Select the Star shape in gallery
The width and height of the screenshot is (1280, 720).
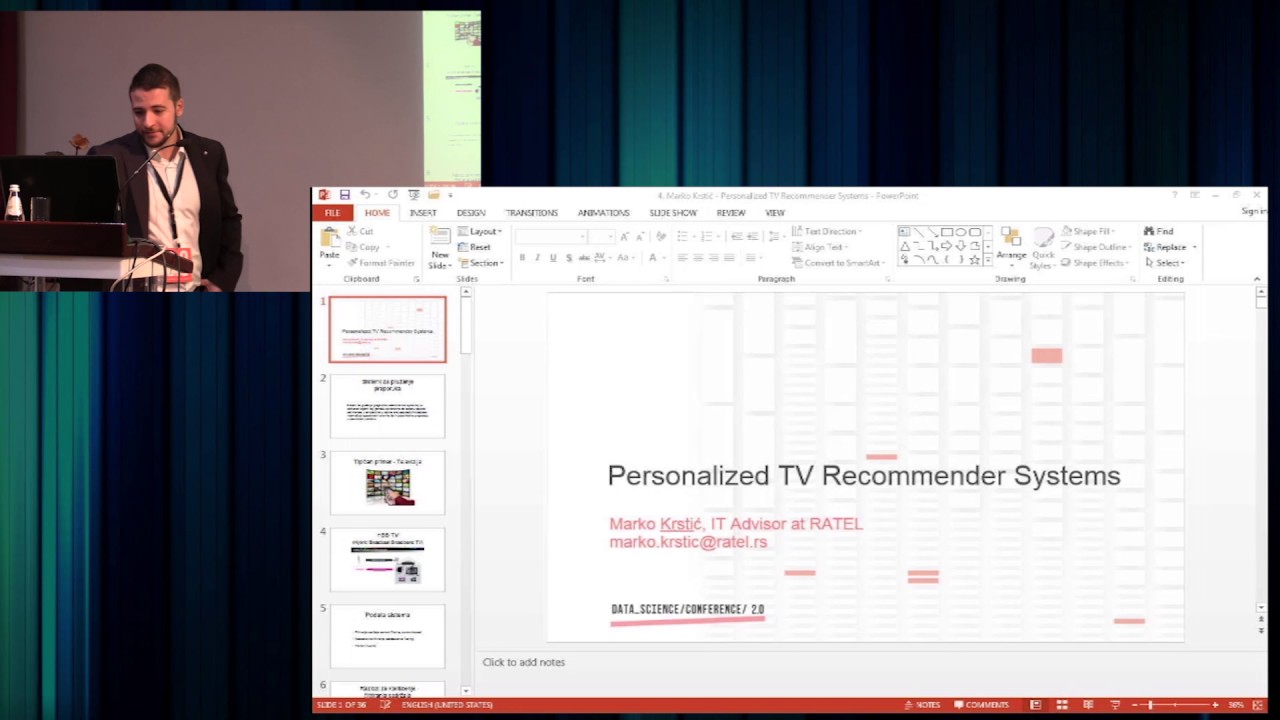[975, 260]
